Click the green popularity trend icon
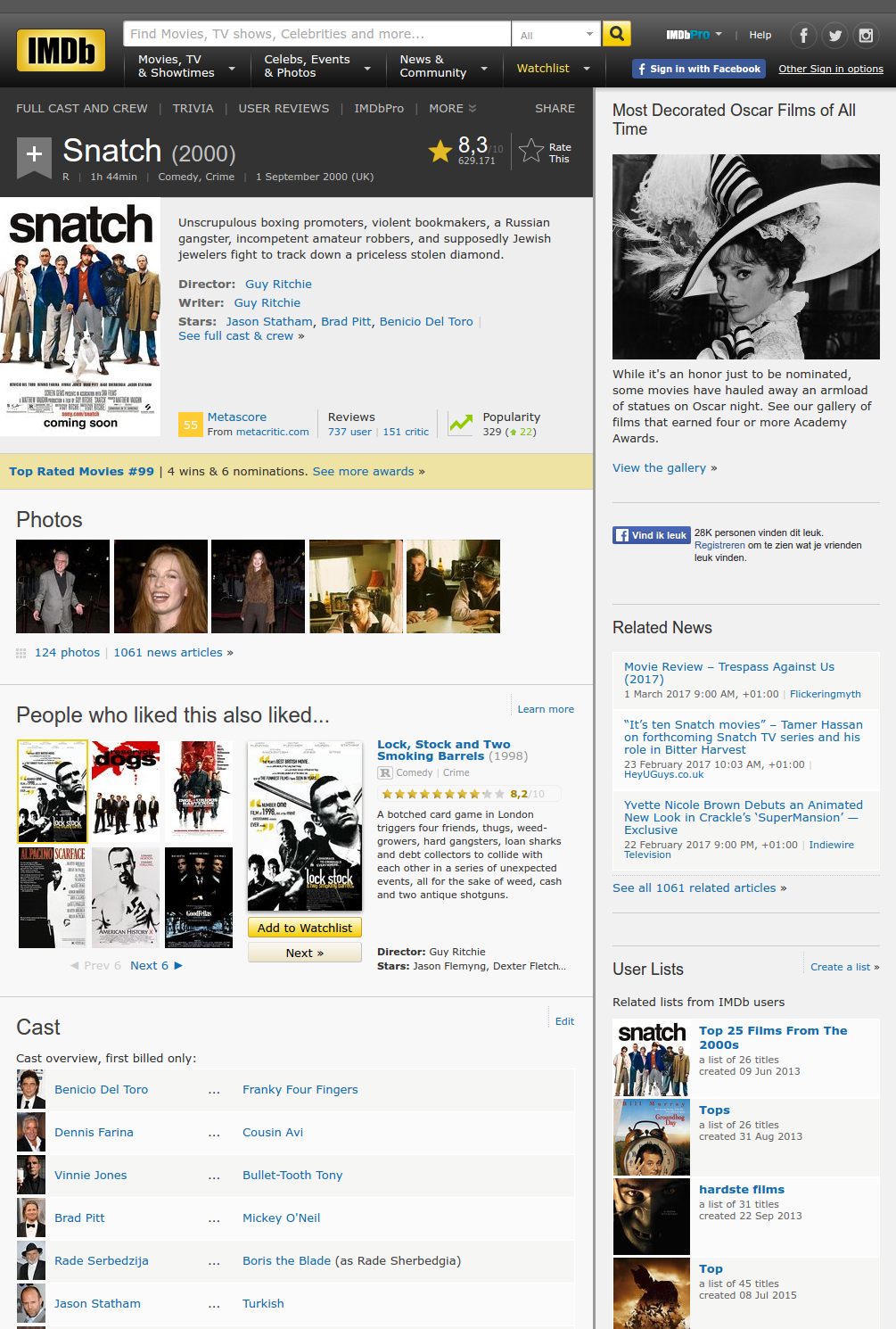The height and width of the screenshot is (1329, 896). point(461,424)
